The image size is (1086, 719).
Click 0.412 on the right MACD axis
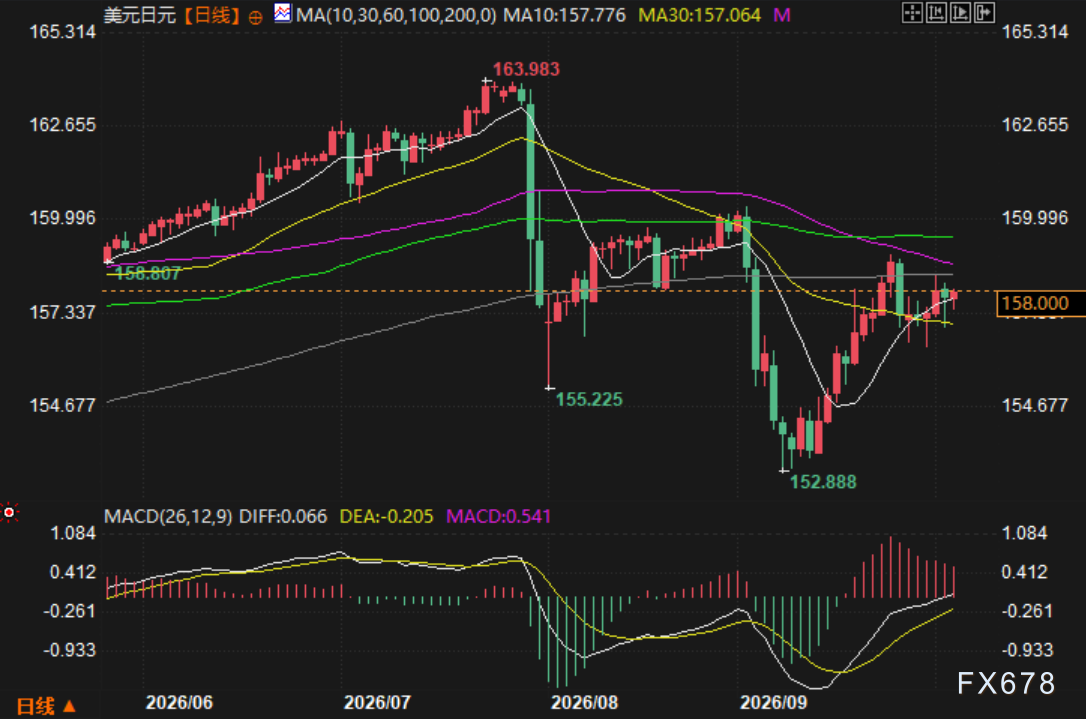(1025, 573)
